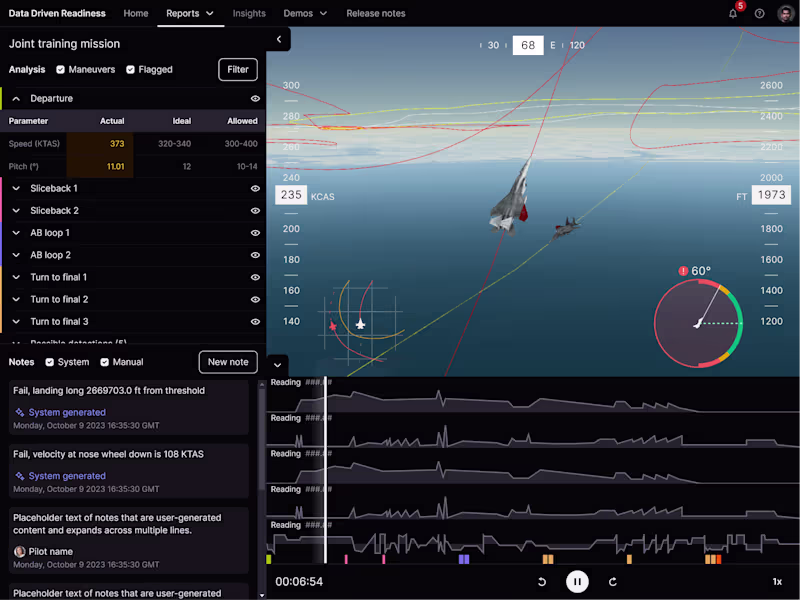The image size is (800, 600).
Task: Expand AB loop 1
Action: pos(16,233)
